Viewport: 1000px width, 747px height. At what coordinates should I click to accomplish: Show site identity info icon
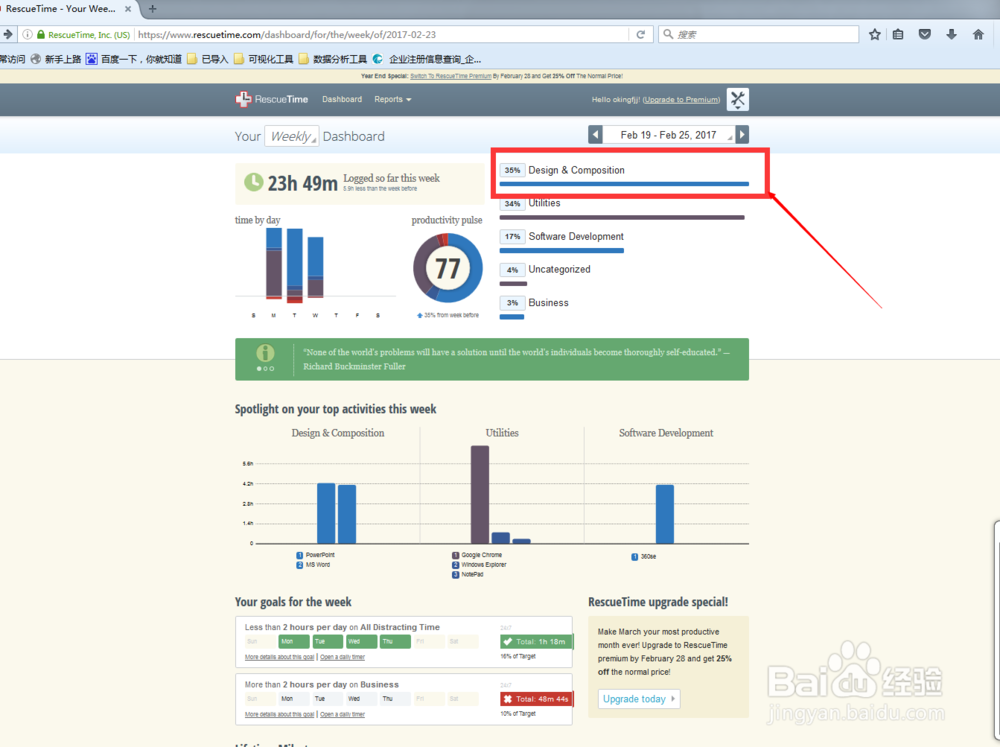(27, 34)
